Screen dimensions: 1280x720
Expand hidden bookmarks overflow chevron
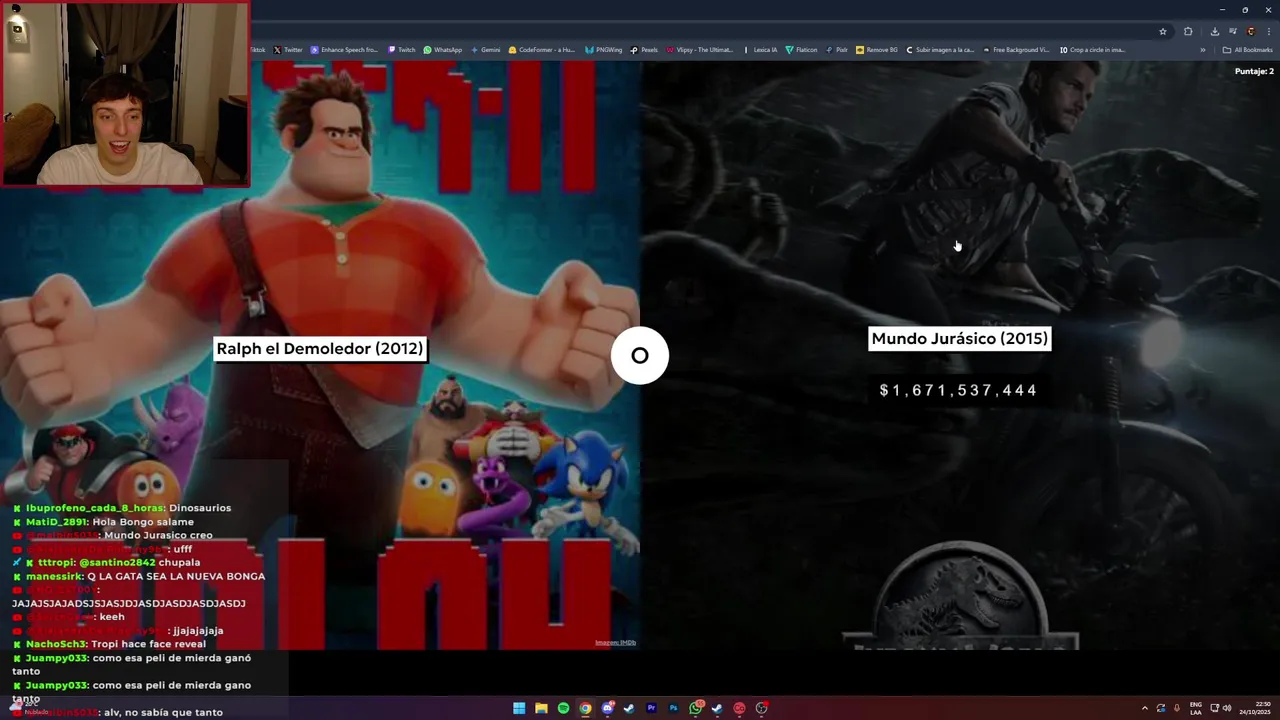(1203, 50)
